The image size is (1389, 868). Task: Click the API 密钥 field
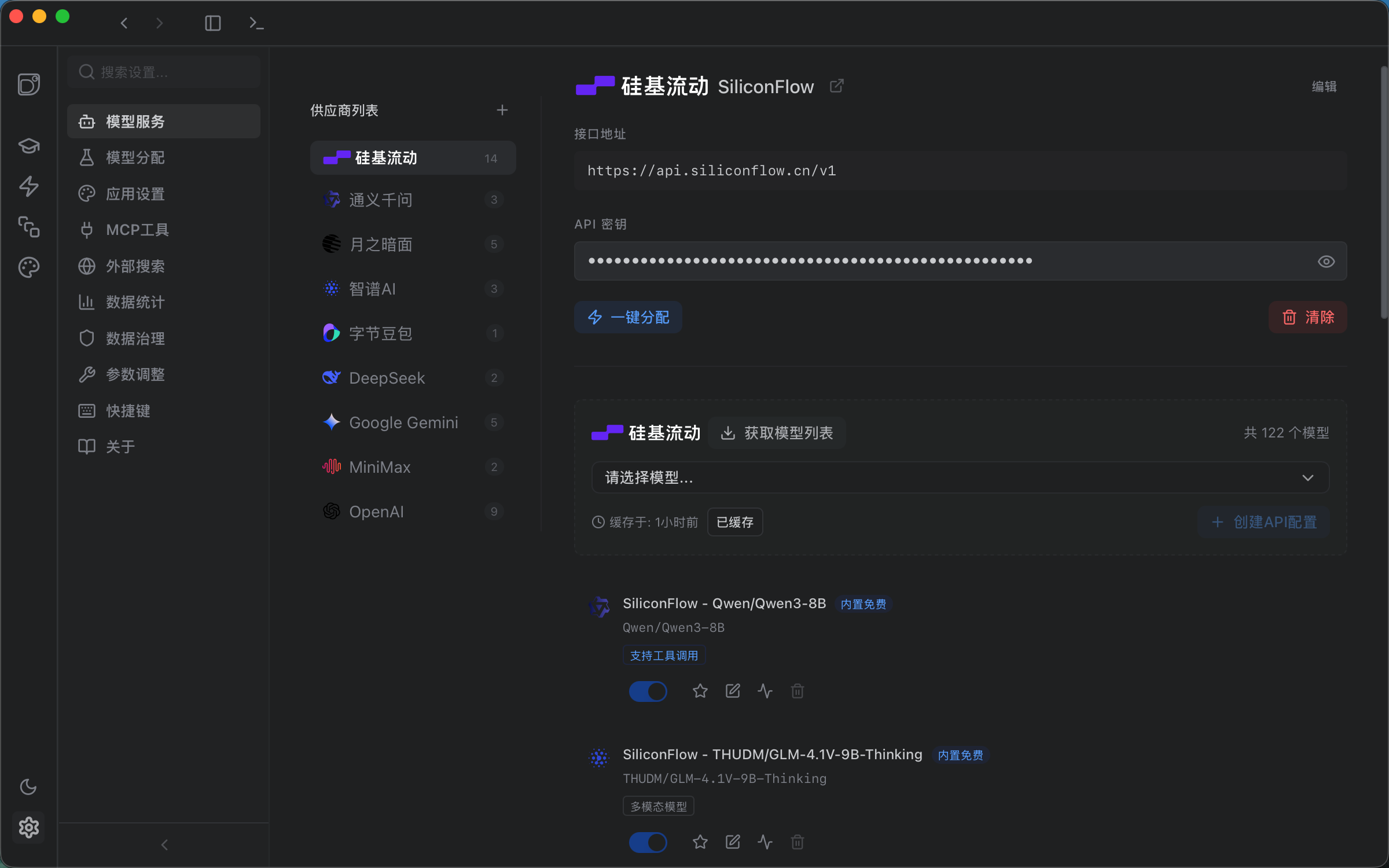coord(960,261)
